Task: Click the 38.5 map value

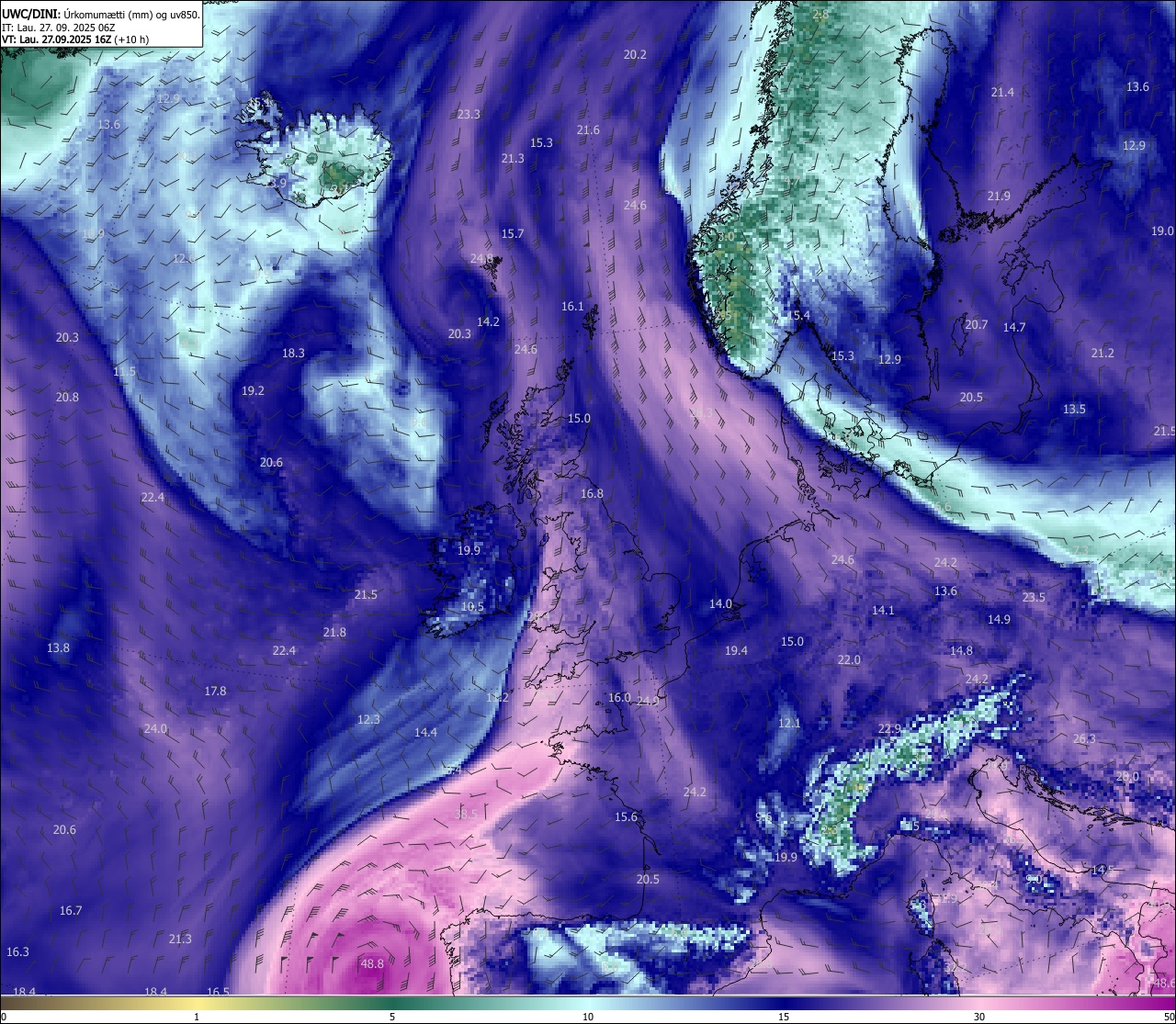Action: tap(467, 814)
